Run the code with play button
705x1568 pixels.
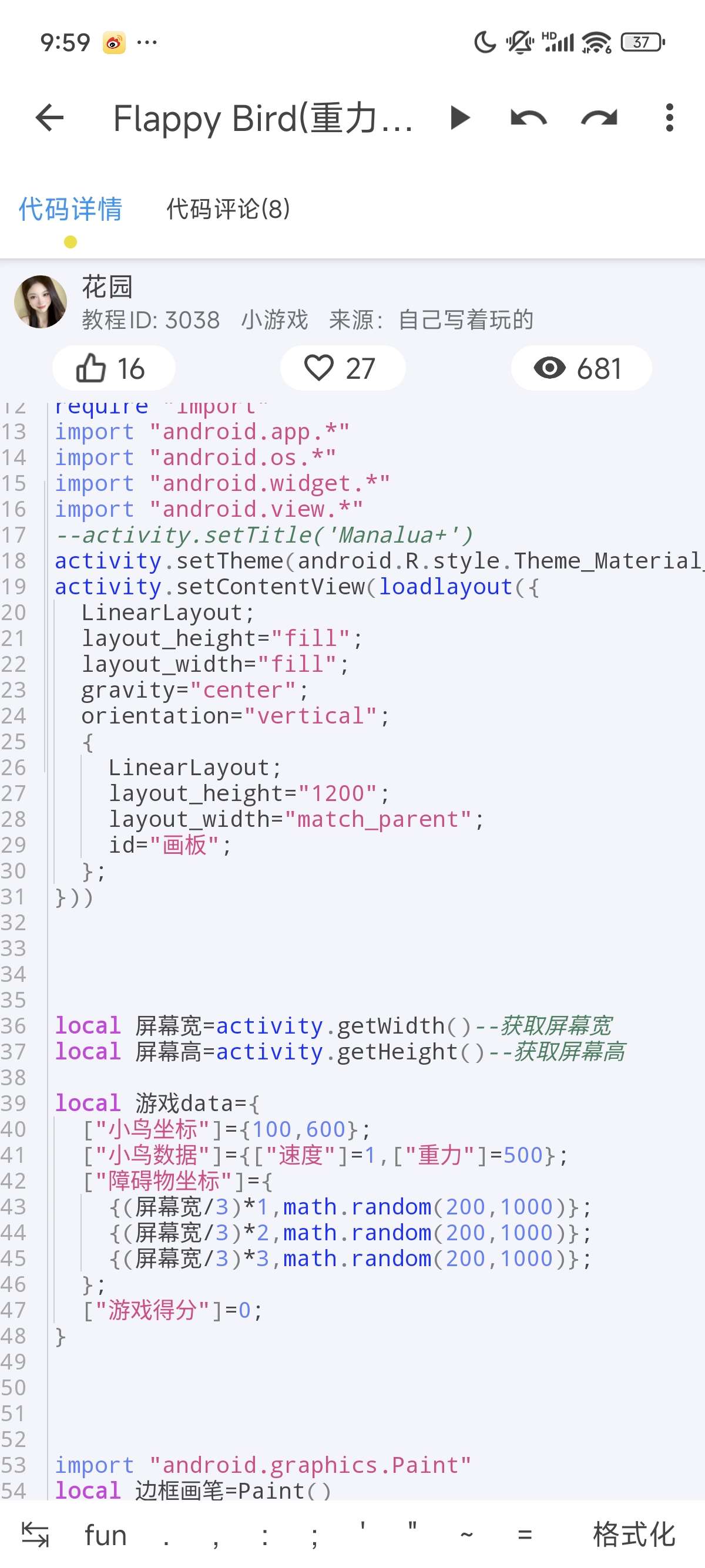460,118
